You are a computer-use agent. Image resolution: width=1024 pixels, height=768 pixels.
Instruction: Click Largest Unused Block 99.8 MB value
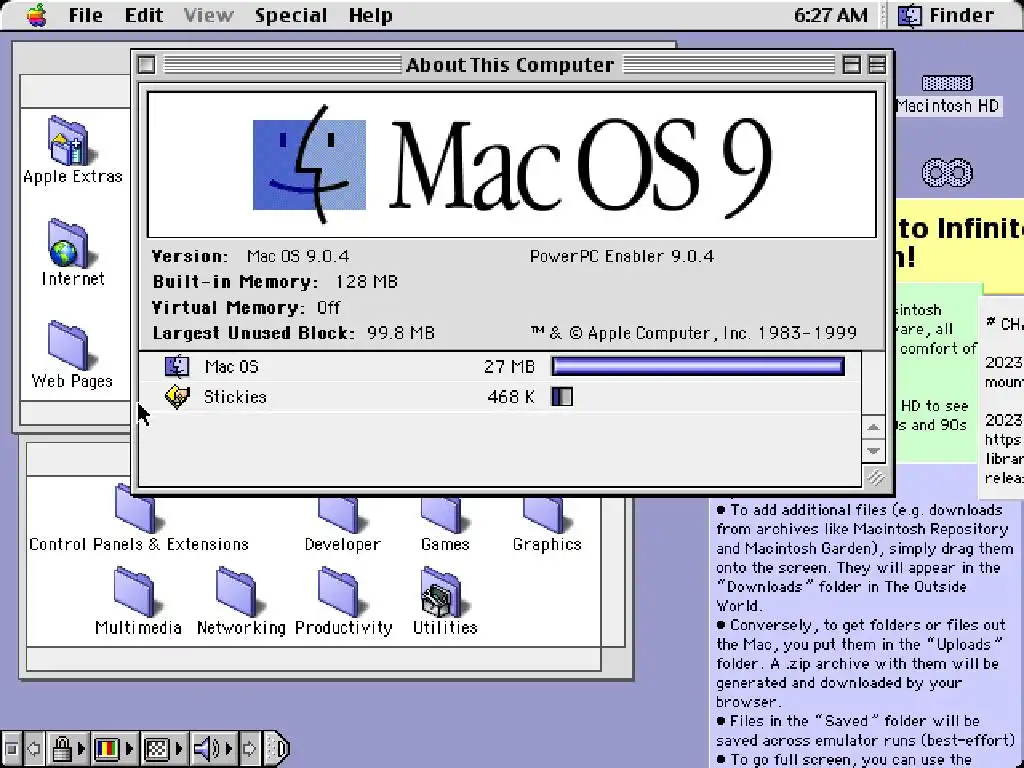[400, 333]
